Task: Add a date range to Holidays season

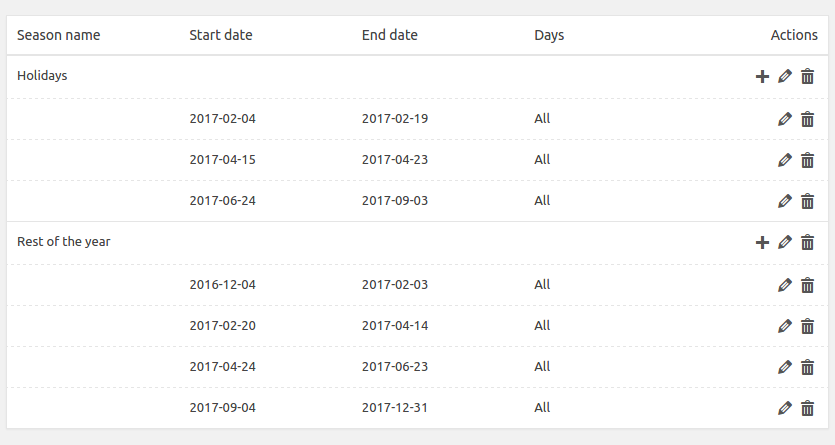Action: point(762,76)
